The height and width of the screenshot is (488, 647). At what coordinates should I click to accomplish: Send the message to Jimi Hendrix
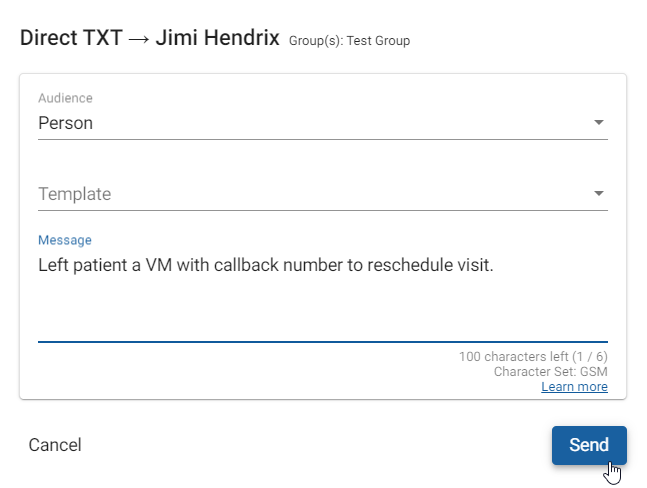[x=589, y=445]
